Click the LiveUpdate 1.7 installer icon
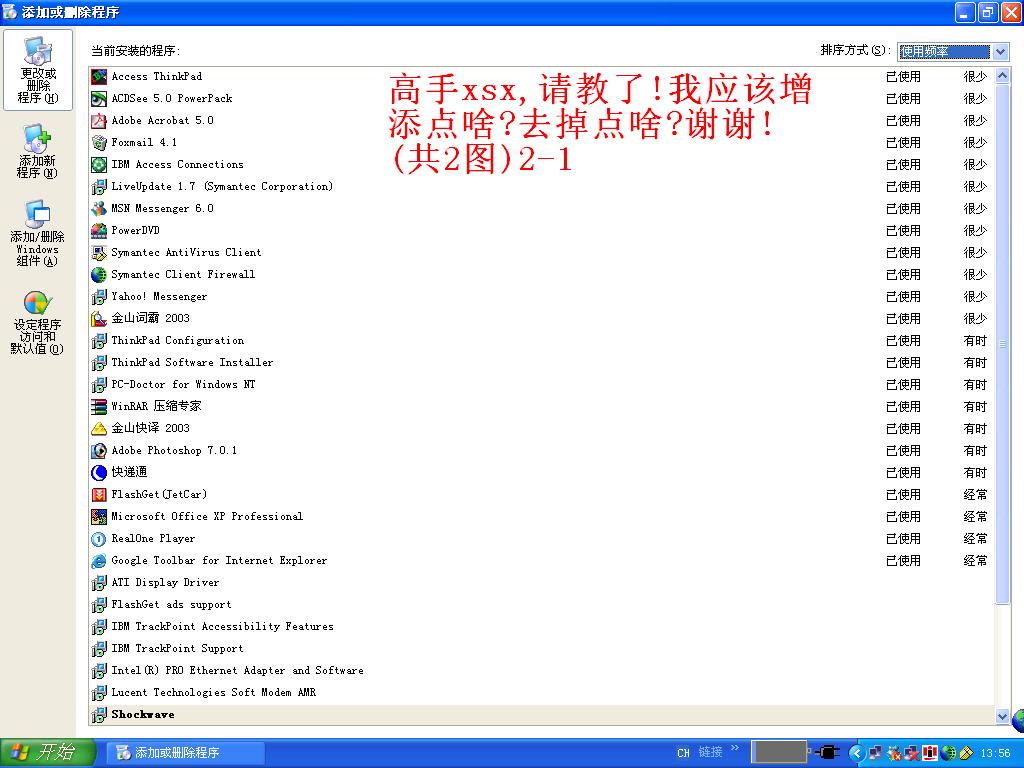 click(99, 187)
